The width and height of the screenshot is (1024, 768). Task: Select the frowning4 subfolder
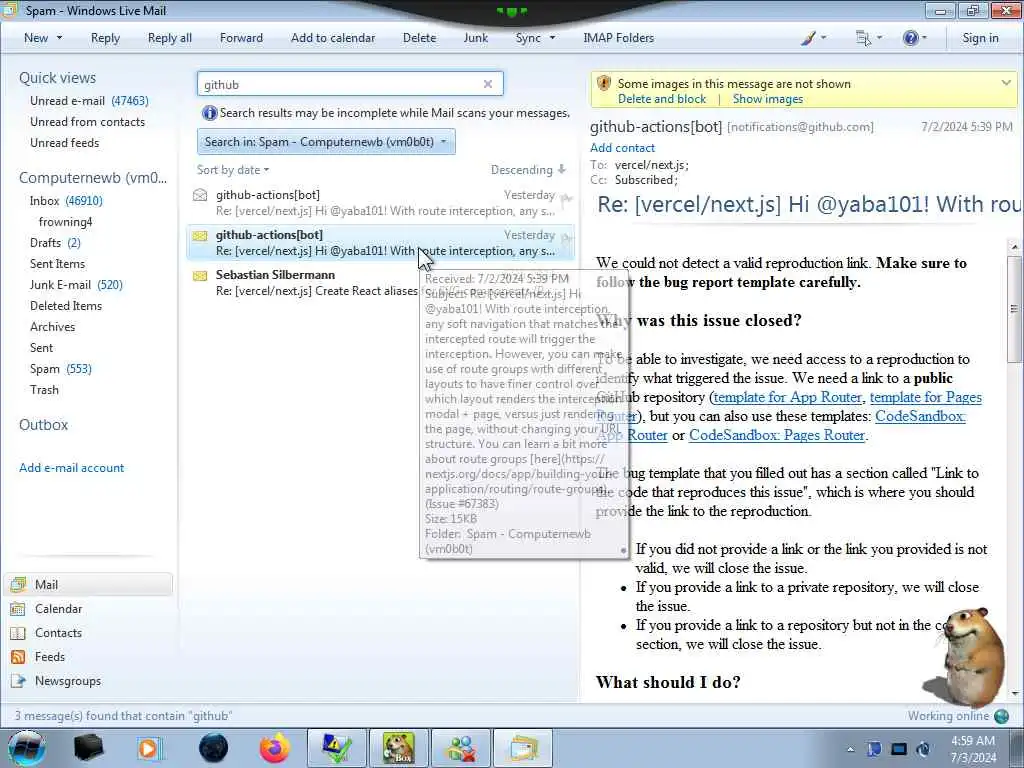[65, 221]
